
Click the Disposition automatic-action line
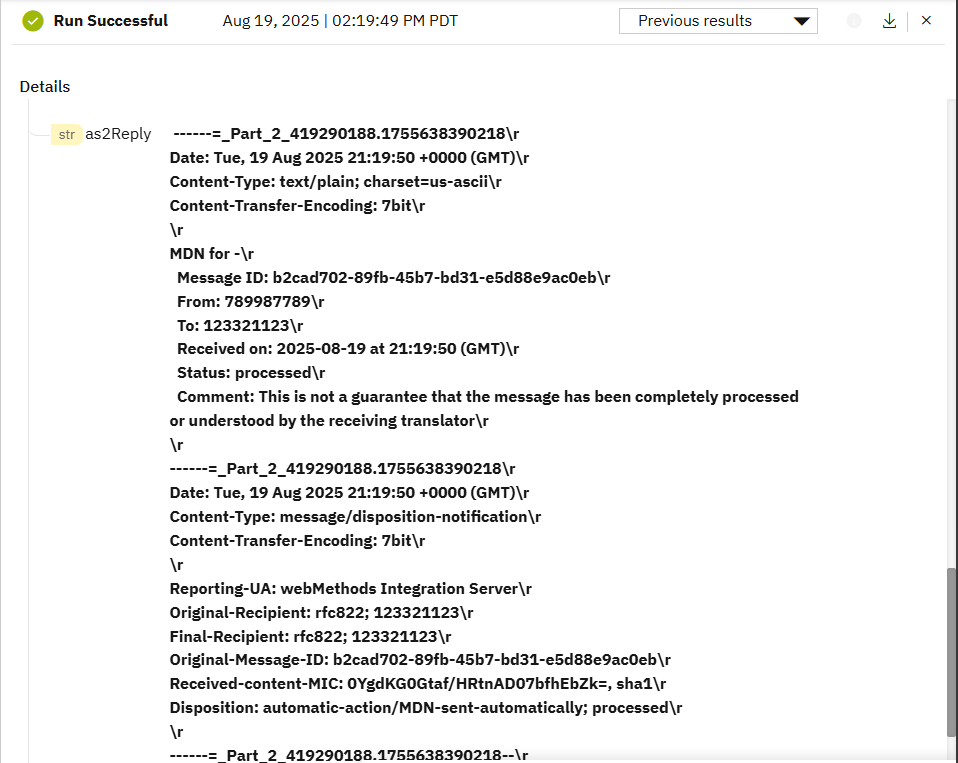click(x=426, y=708)
